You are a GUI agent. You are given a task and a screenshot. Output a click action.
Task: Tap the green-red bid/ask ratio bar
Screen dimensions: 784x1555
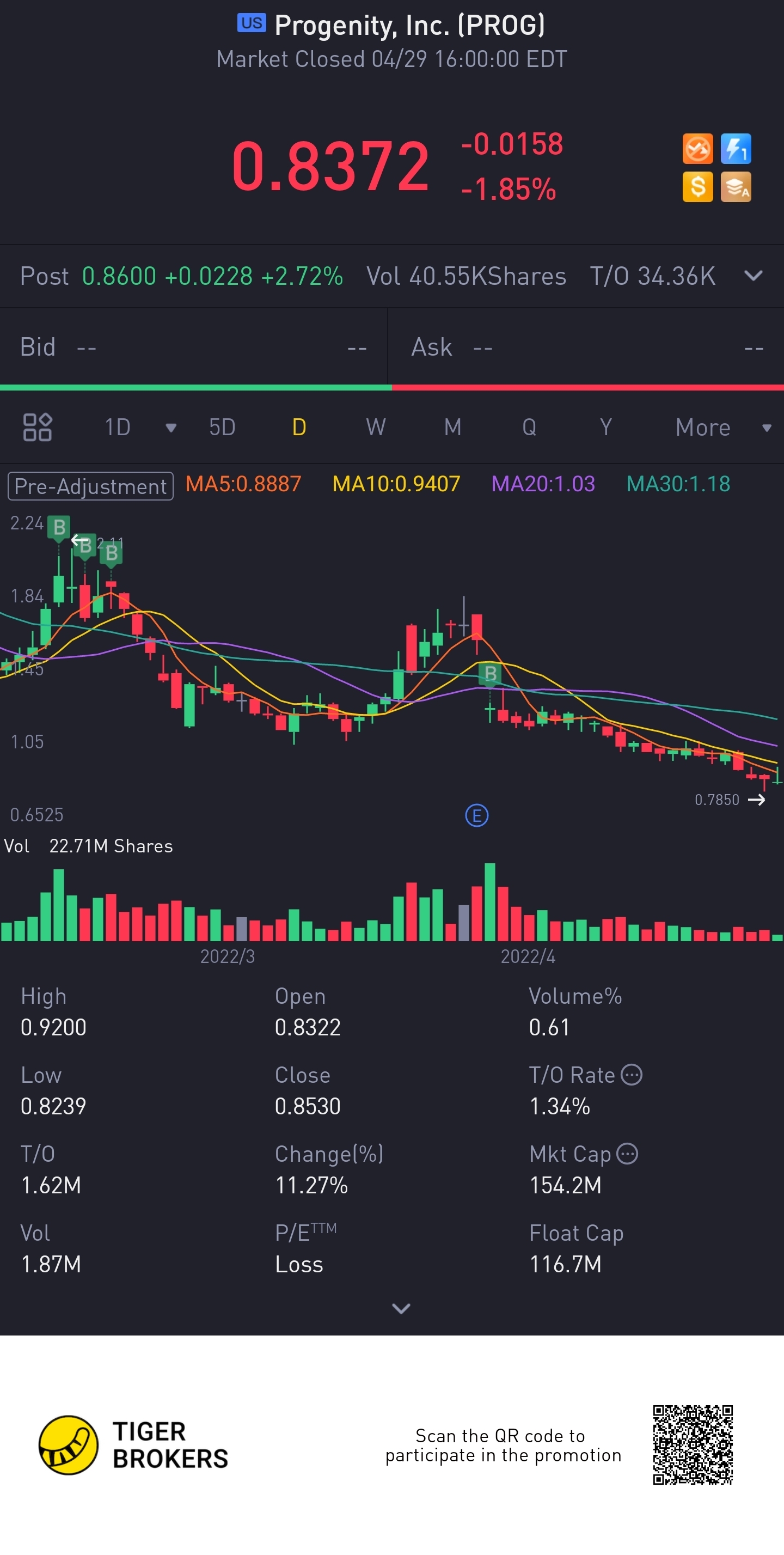tap(391, 388)
